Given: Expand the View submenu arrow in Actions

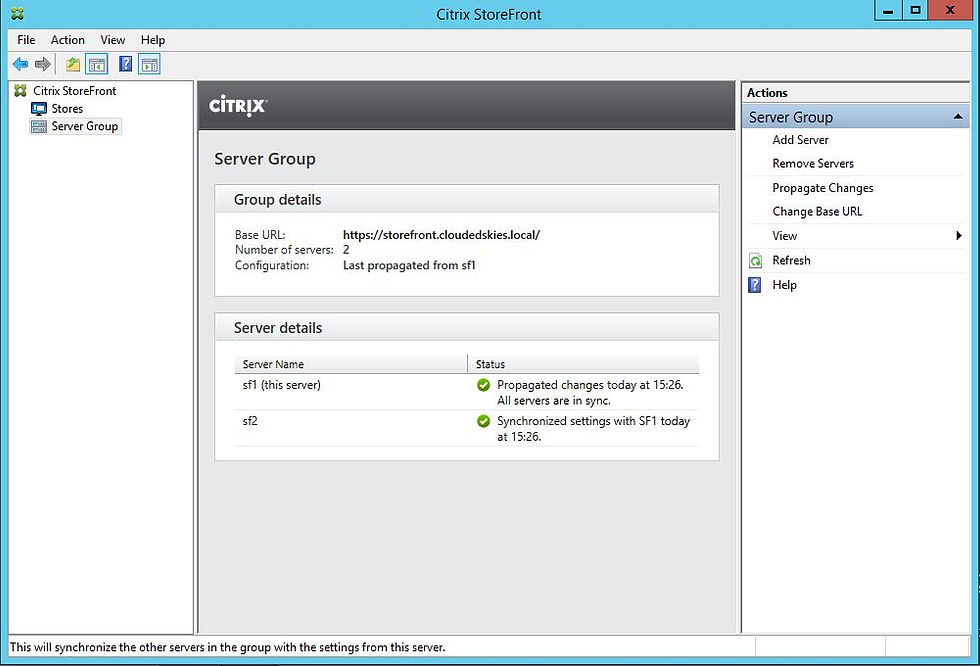Looking at the screenshot, I should coord(958,236).
